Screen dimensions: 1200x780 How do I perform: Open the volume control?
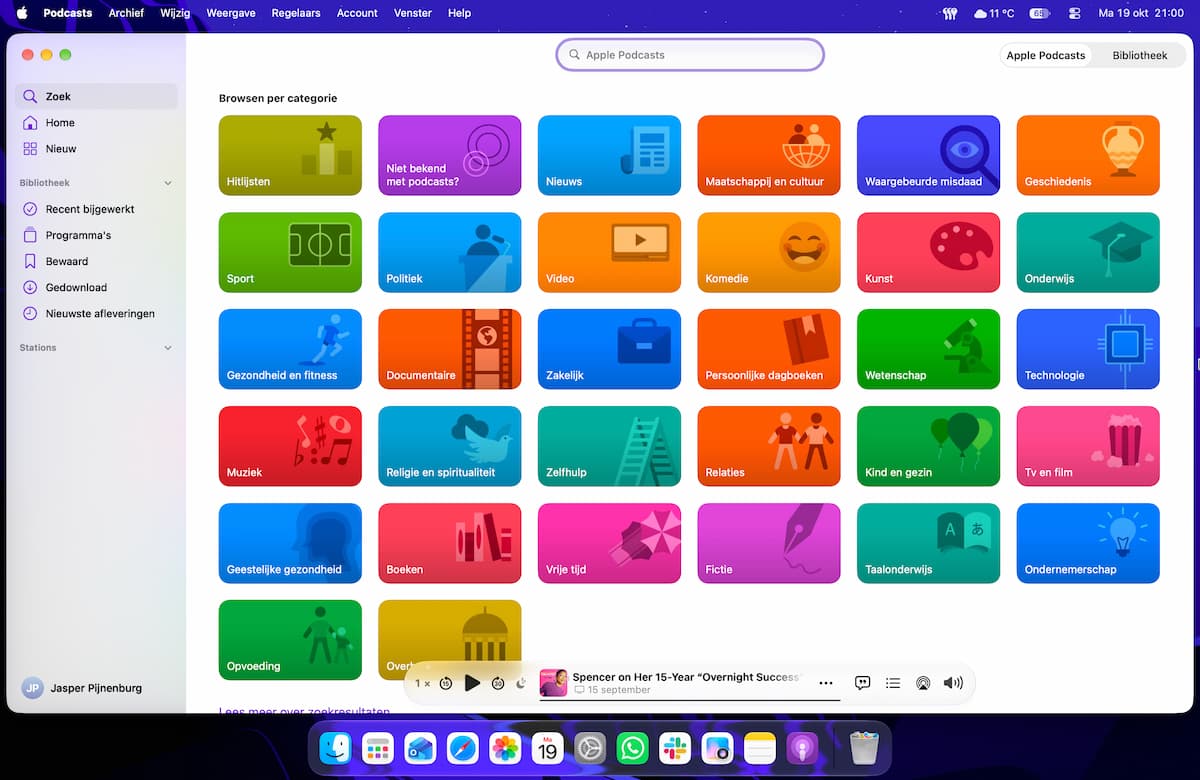(x=953, y=683)
